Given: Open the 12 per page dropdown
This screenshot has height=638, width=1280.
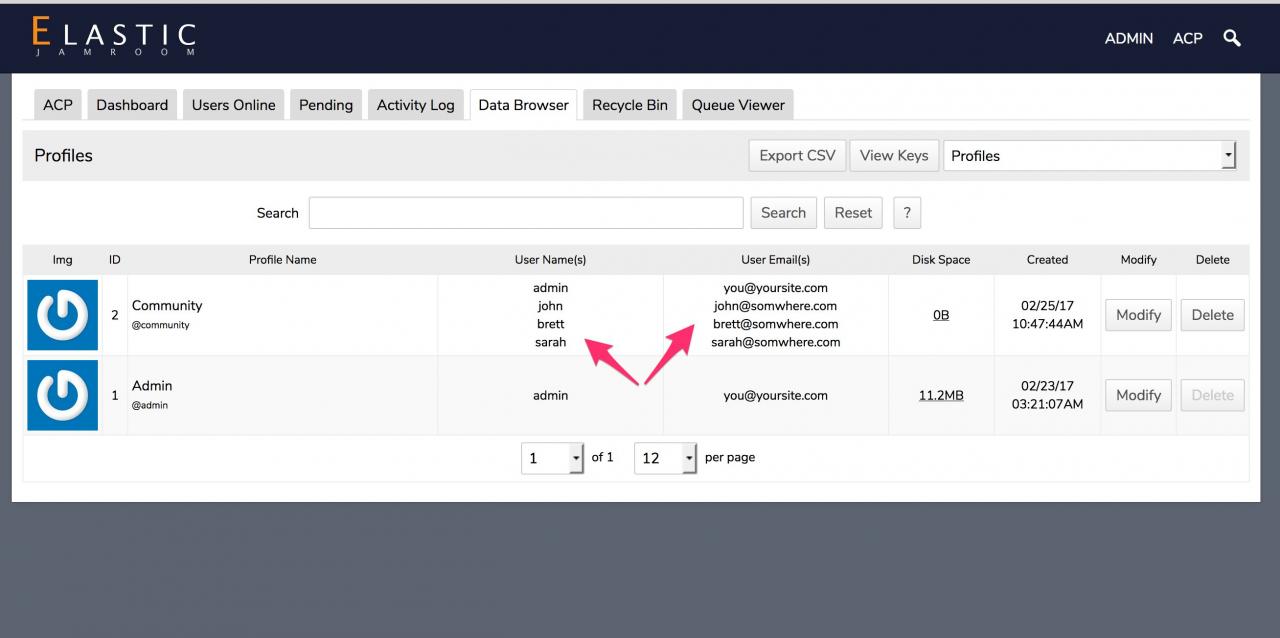Looking at the screenshot, I should pos(665,458).
